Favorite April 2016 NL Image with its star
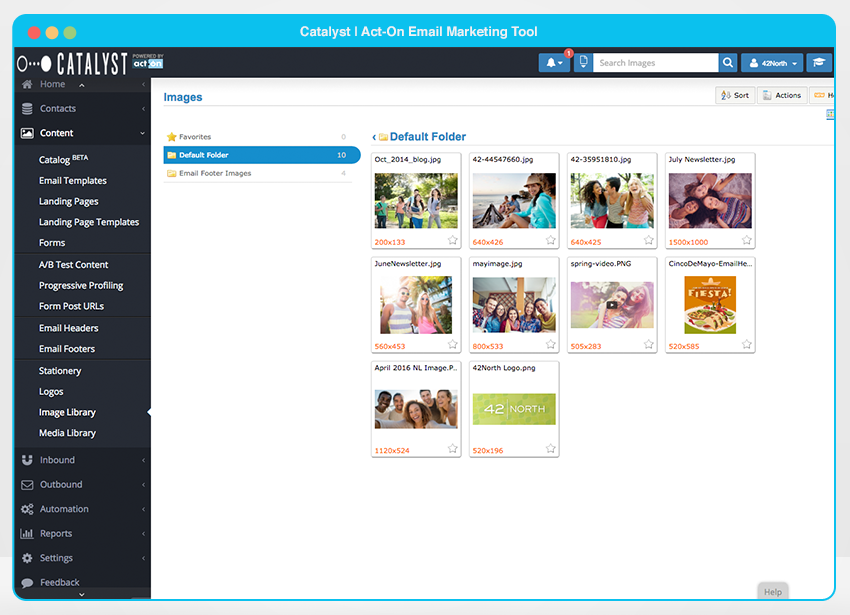This screenshot has height=615, width=850. 453,448
